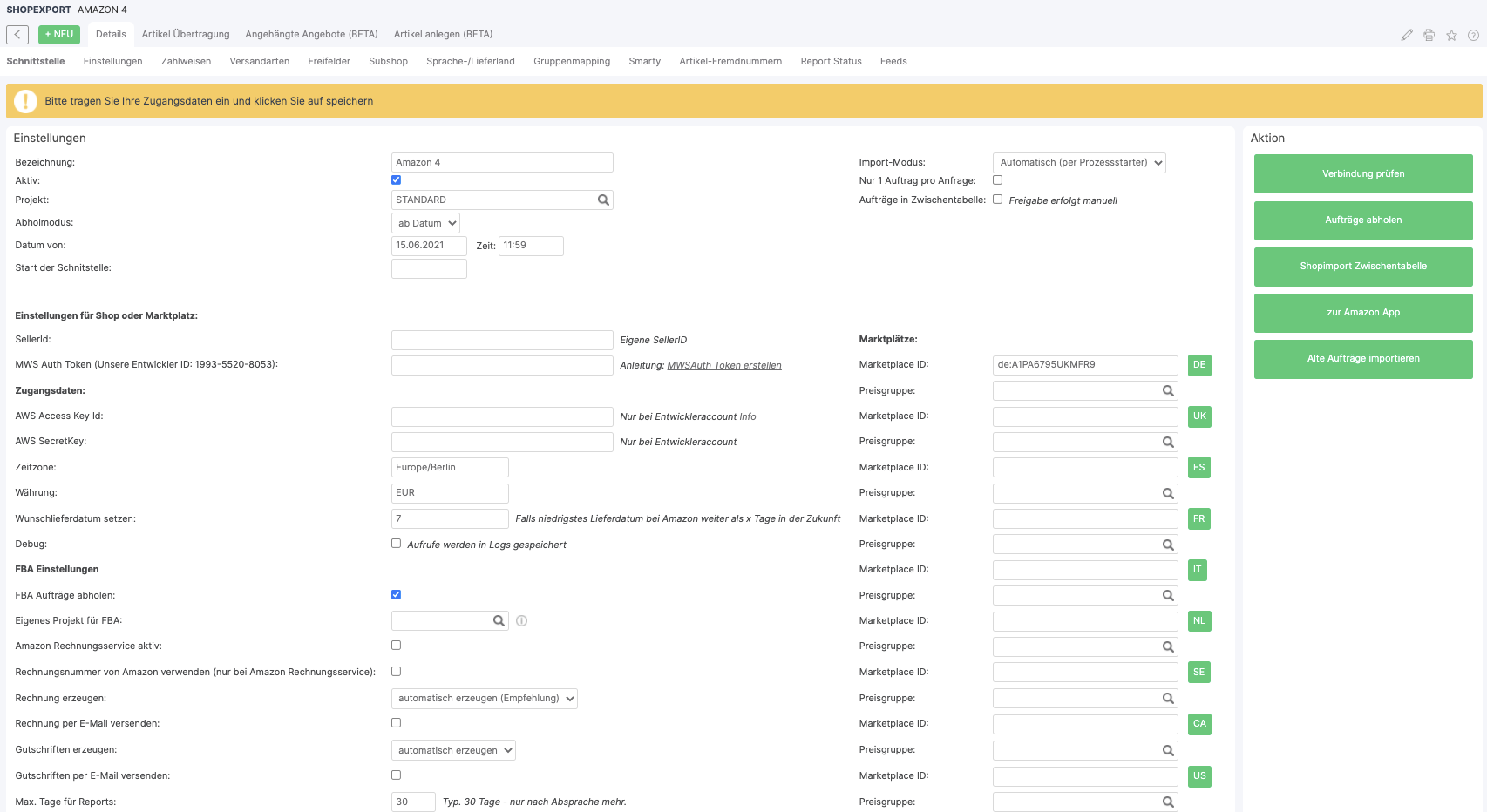This screenshot has height=812, width=1487.
Task: Click search icon for FBA project
Action: click(499, 621)
